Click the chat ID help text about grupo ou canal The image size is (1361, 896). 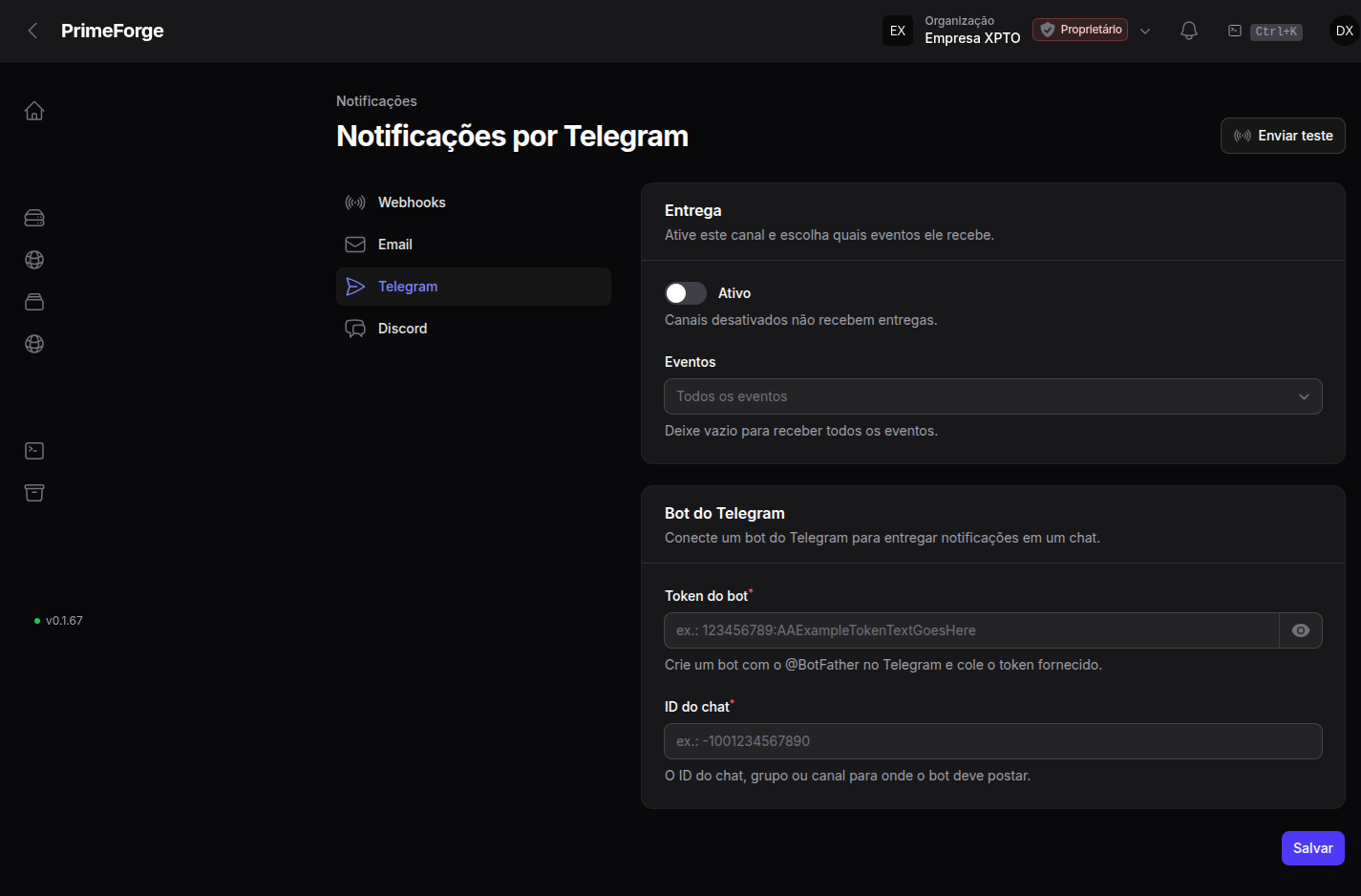(x=847, y=776)
